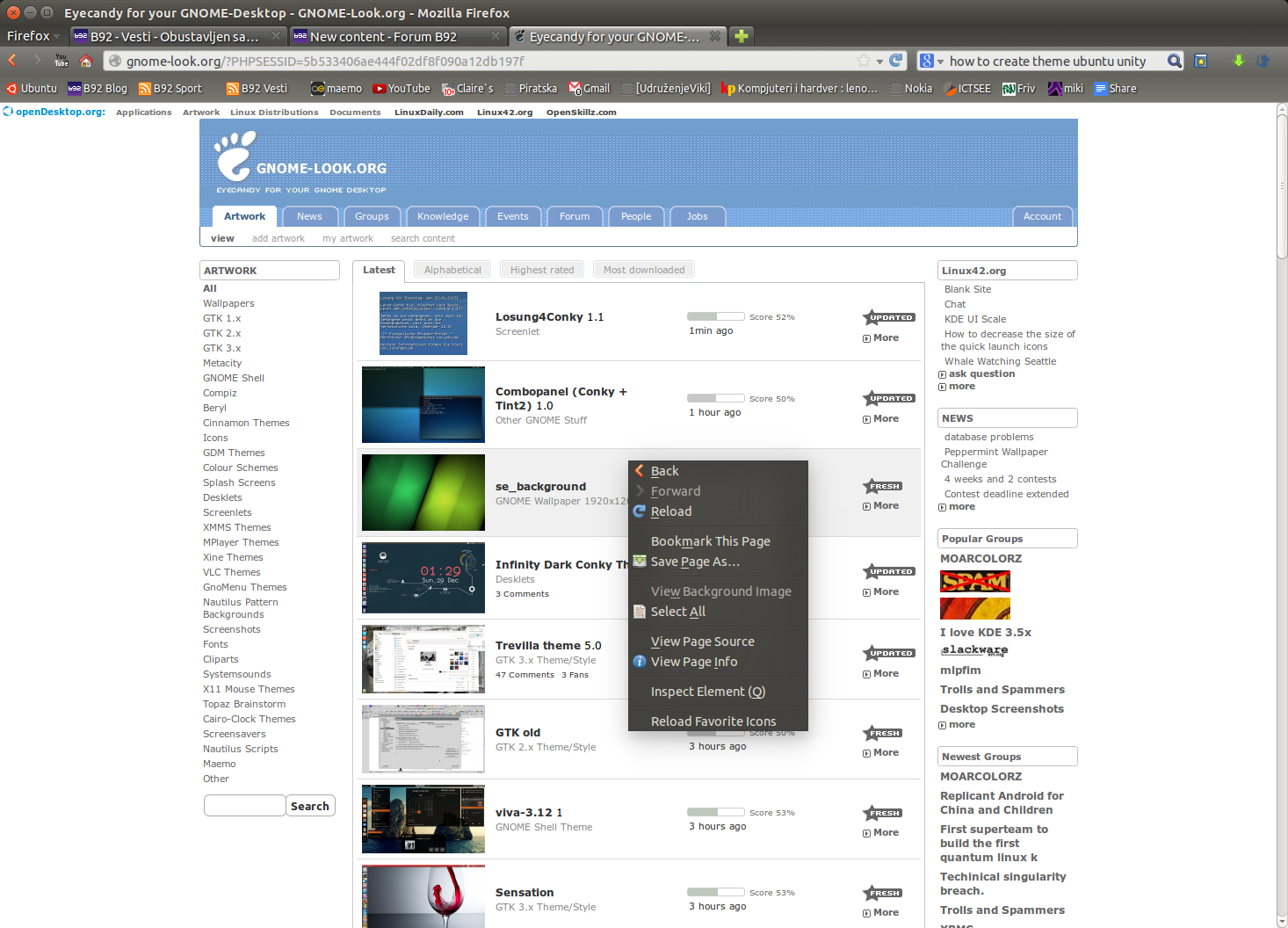Select Bookmark This Page menu entry
The image size is (1288, 928).
click(x=718, y=541)
